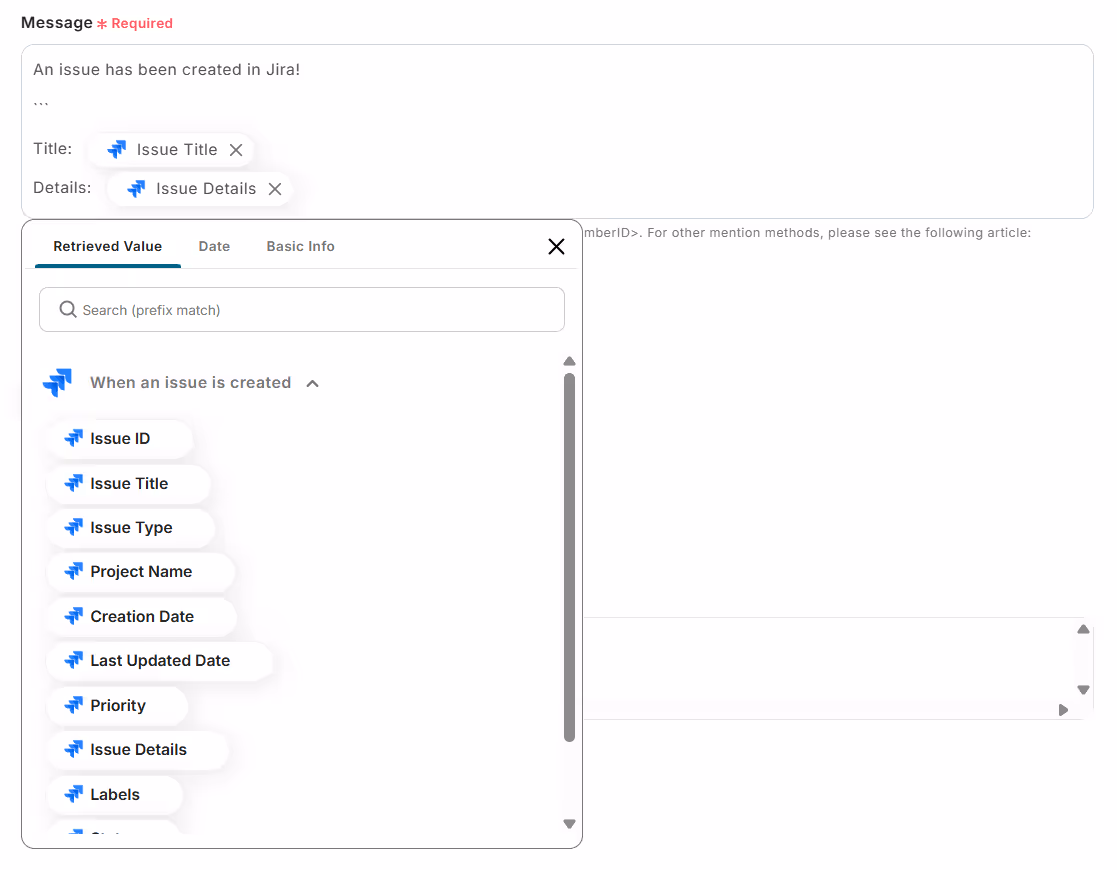Click the 'An issue has been created in Jira!' text
1117x870 pixels.
coord(167,70)
